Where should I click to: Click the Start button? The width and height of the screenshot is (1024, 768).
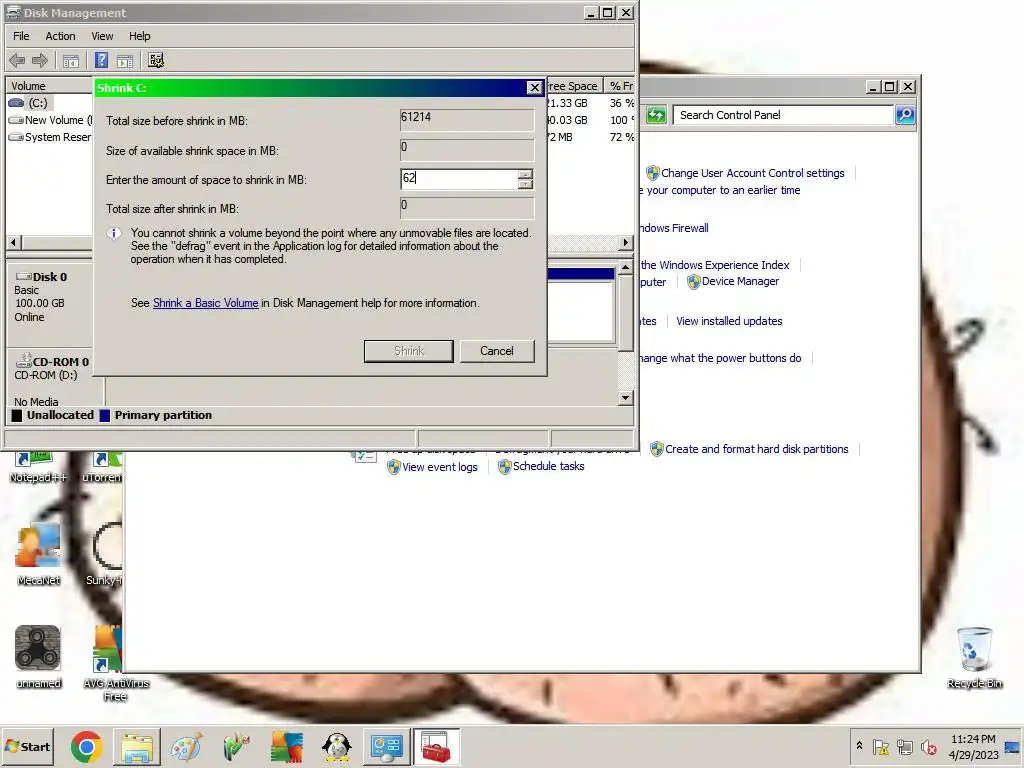27,746
